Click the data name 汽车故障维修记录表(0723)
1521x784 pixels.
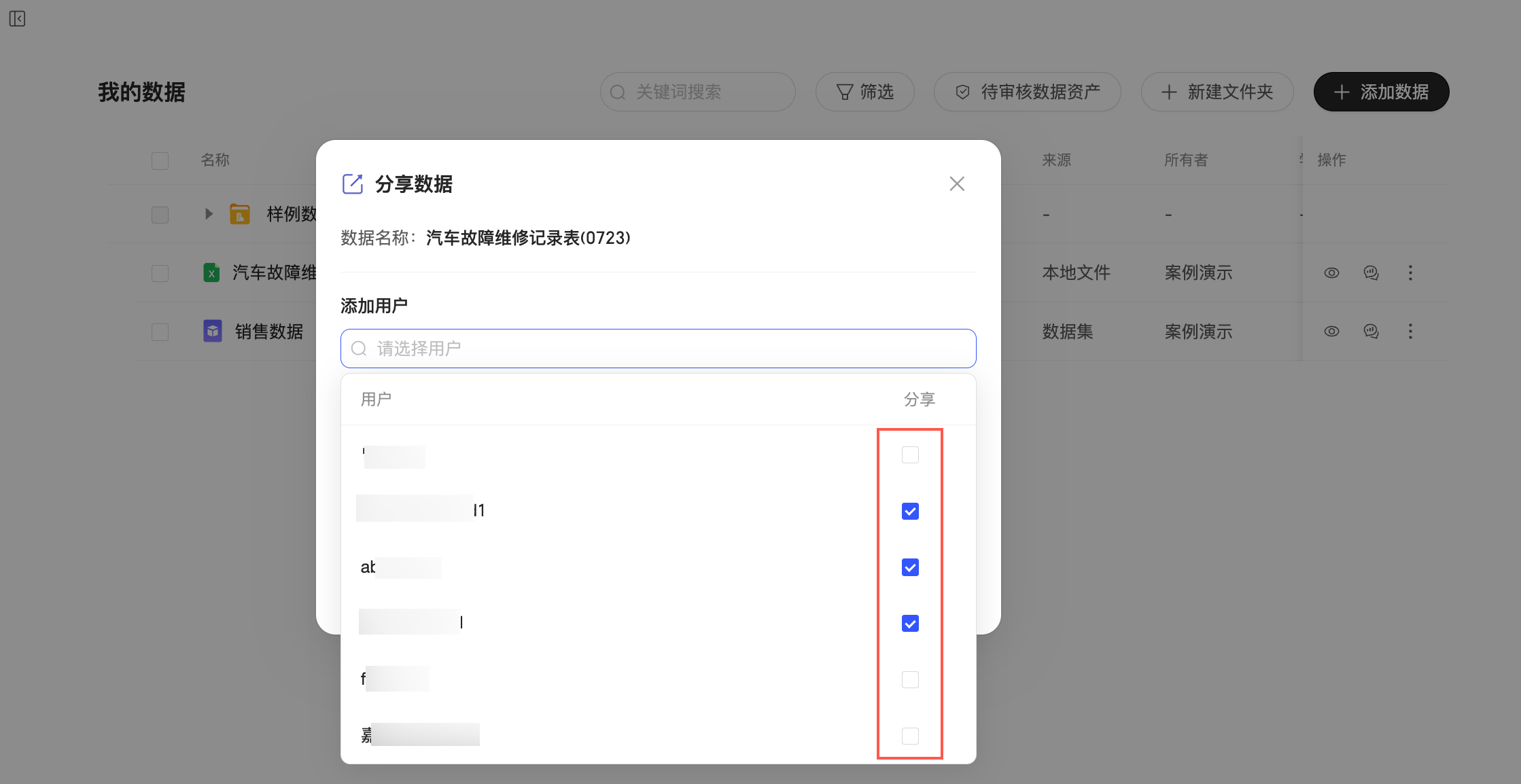pyautogui.click(x=528, y=238)
